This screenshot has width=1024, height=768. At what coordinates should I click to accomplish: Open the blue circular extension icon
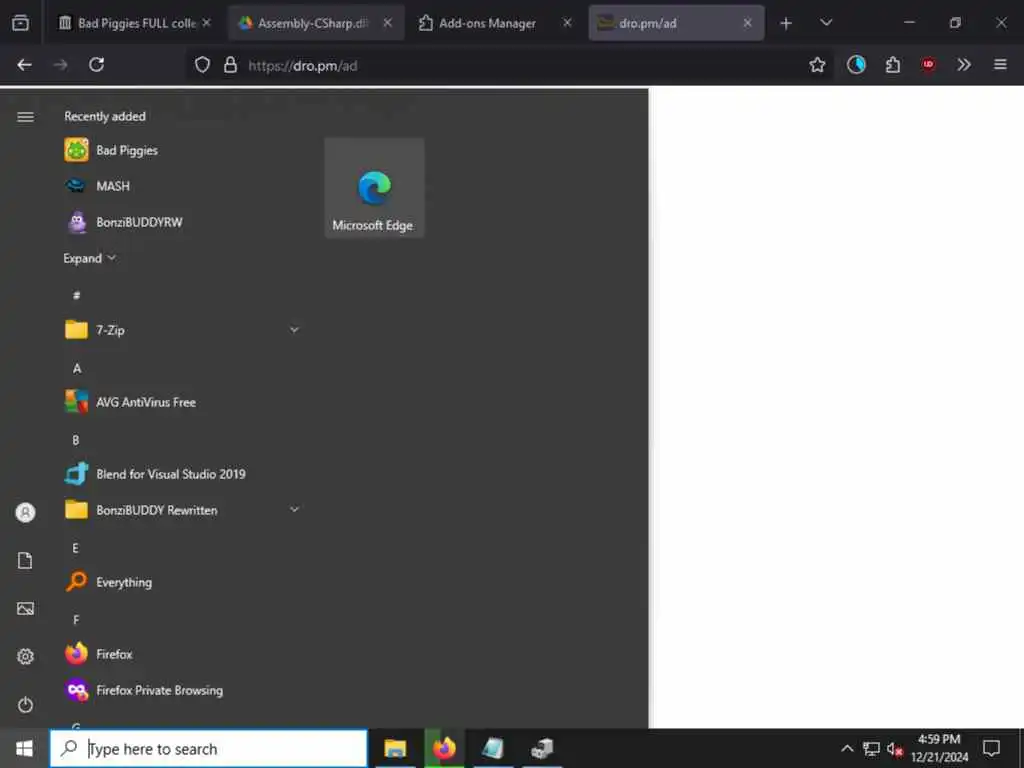point(856,65)
